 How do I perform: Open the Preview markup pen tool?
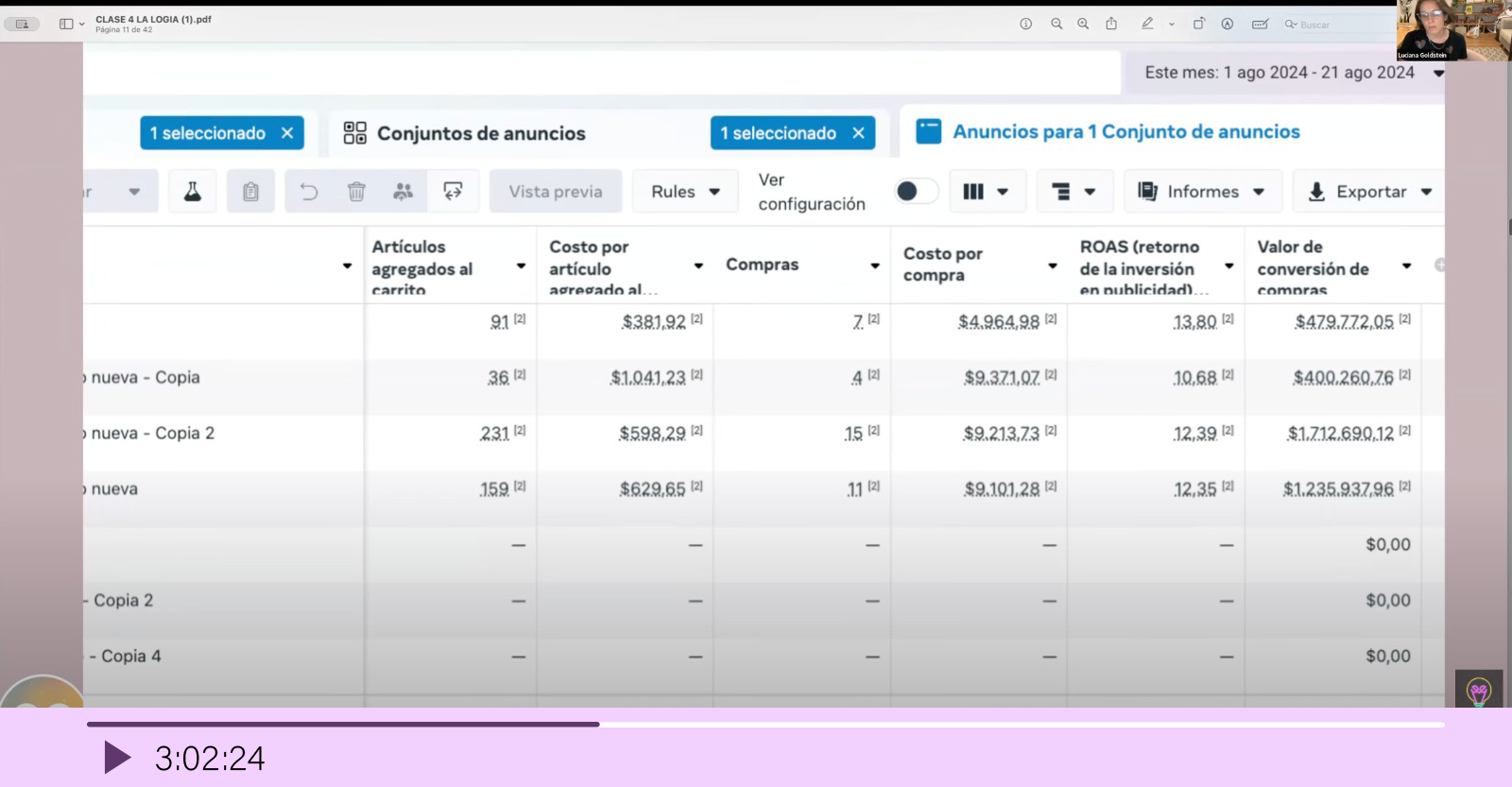tap(1147, 25)
